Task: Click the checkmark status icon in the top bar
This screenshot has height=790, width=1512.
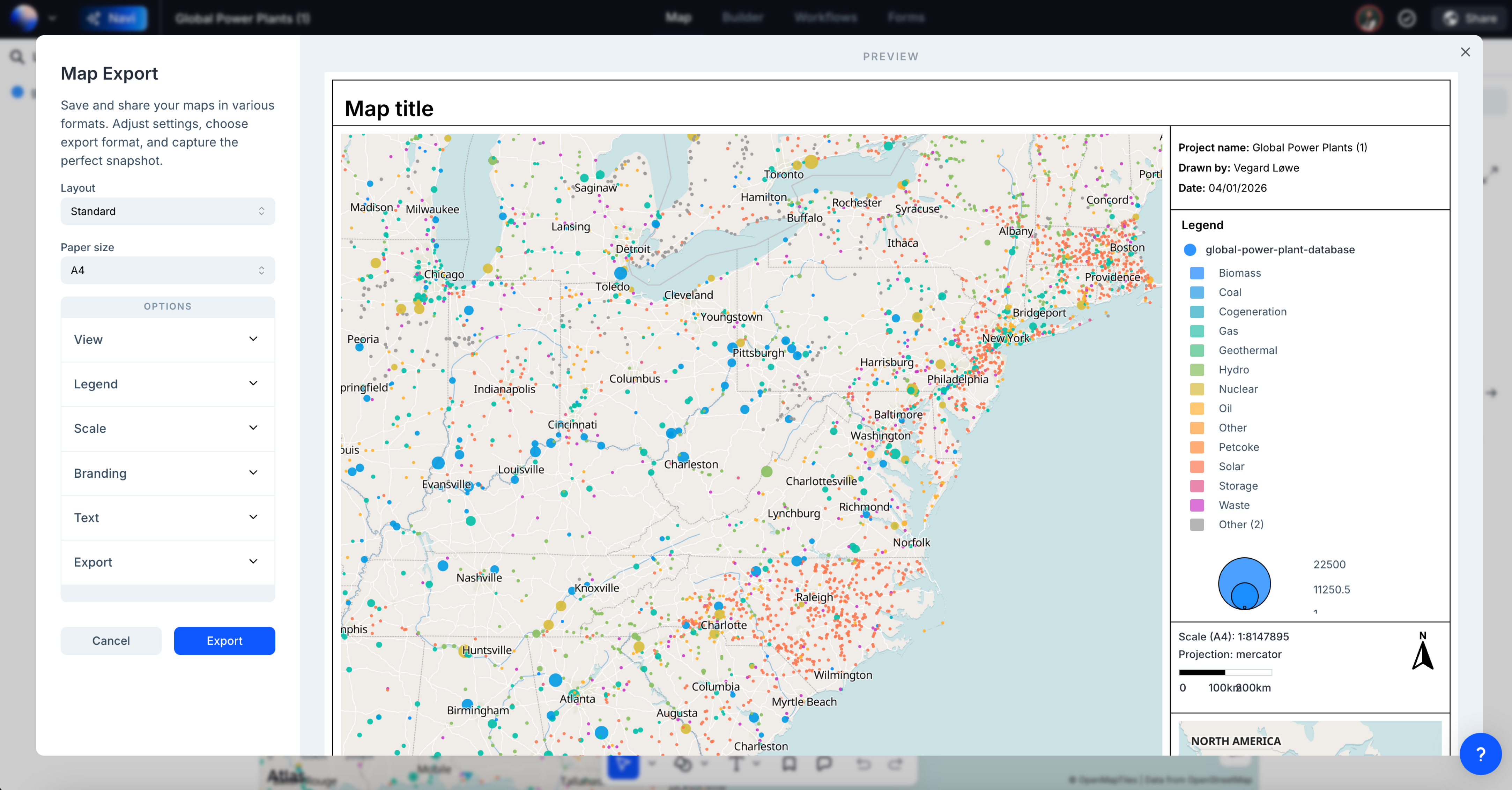Action: (x=1408, y=18)
